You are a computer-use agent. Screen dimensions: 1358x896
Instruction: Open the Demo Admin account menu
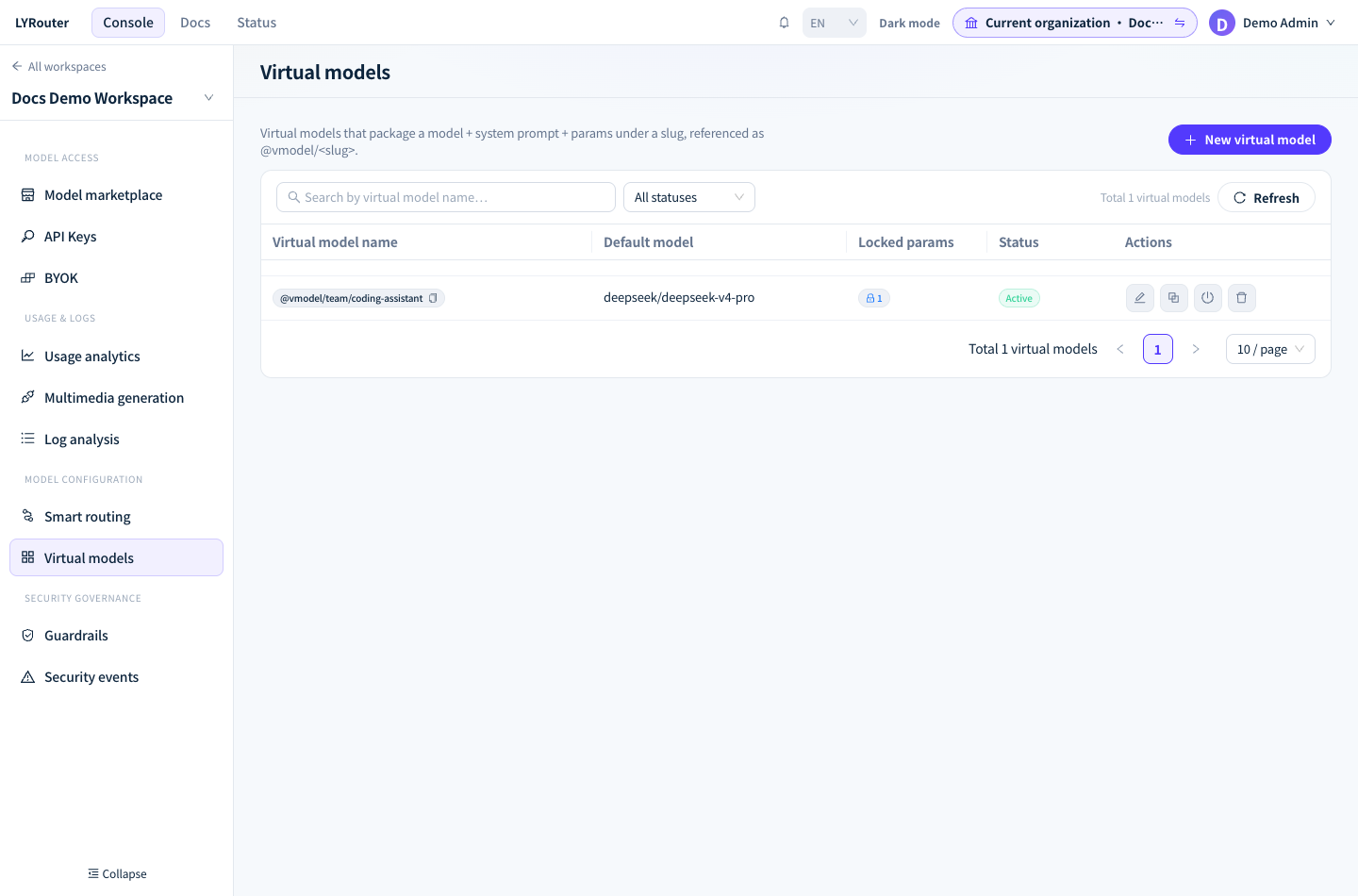(1273, 23)
